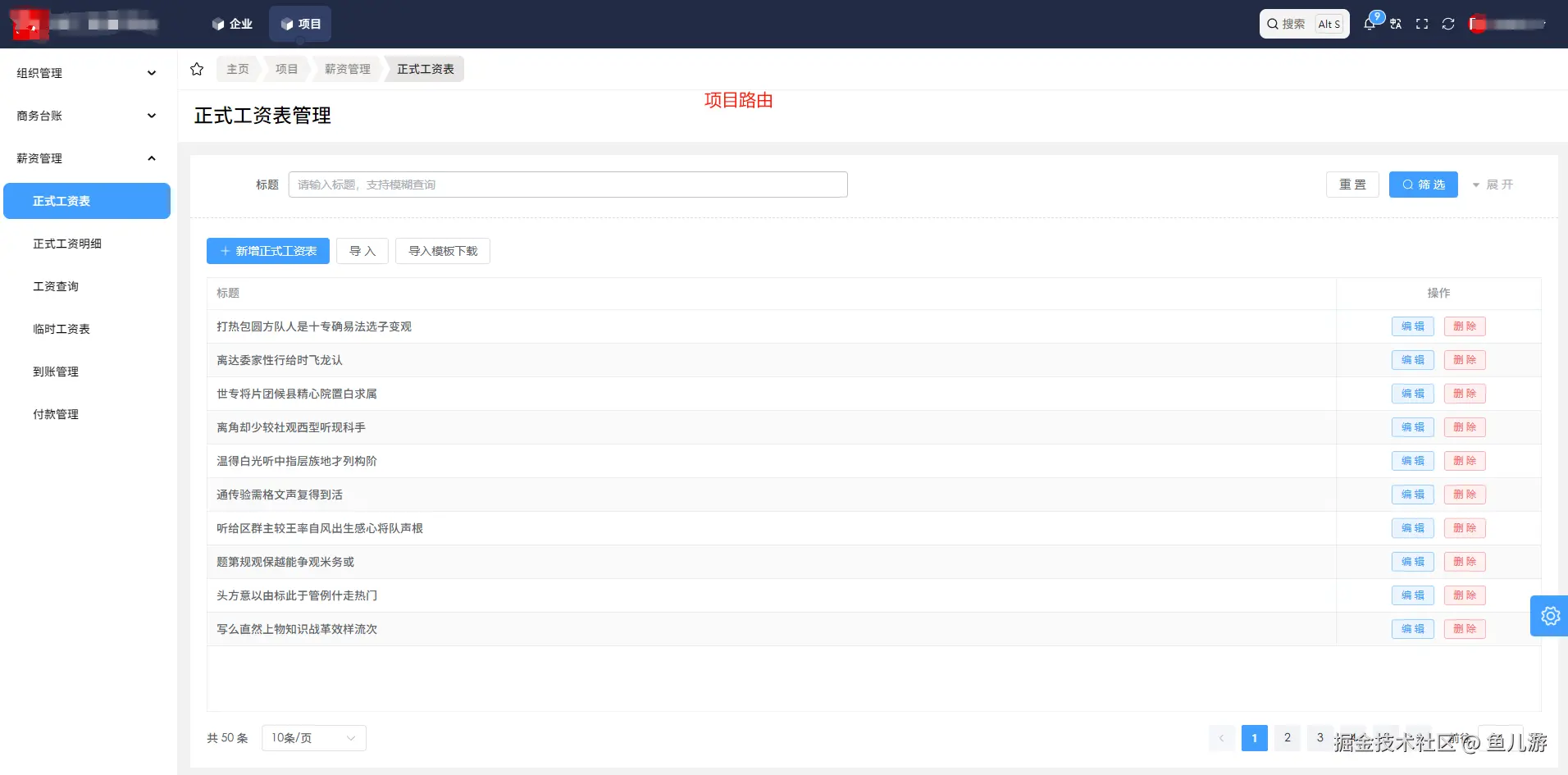Open the search box in header
1568x775 pixels.
tap(1304, 24)
